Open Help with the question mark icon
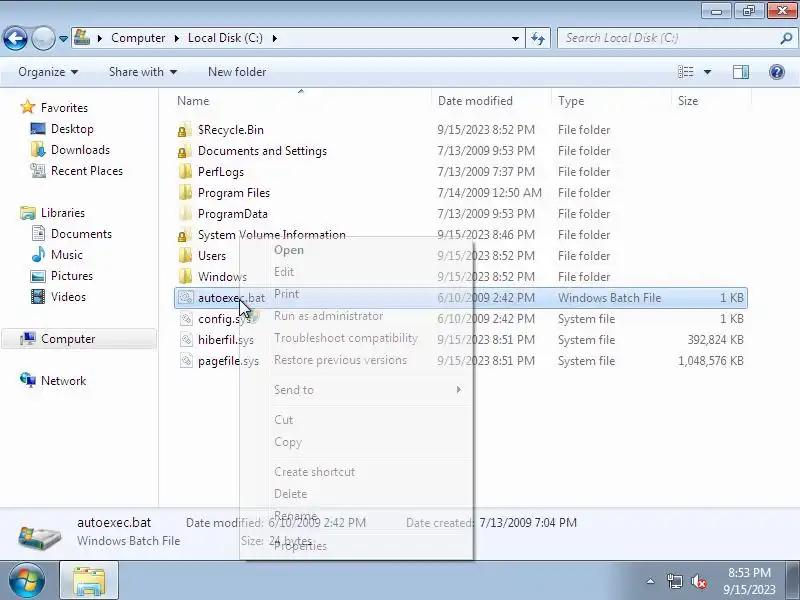This screenshot has height=600, width=800. tap(777, 72)
